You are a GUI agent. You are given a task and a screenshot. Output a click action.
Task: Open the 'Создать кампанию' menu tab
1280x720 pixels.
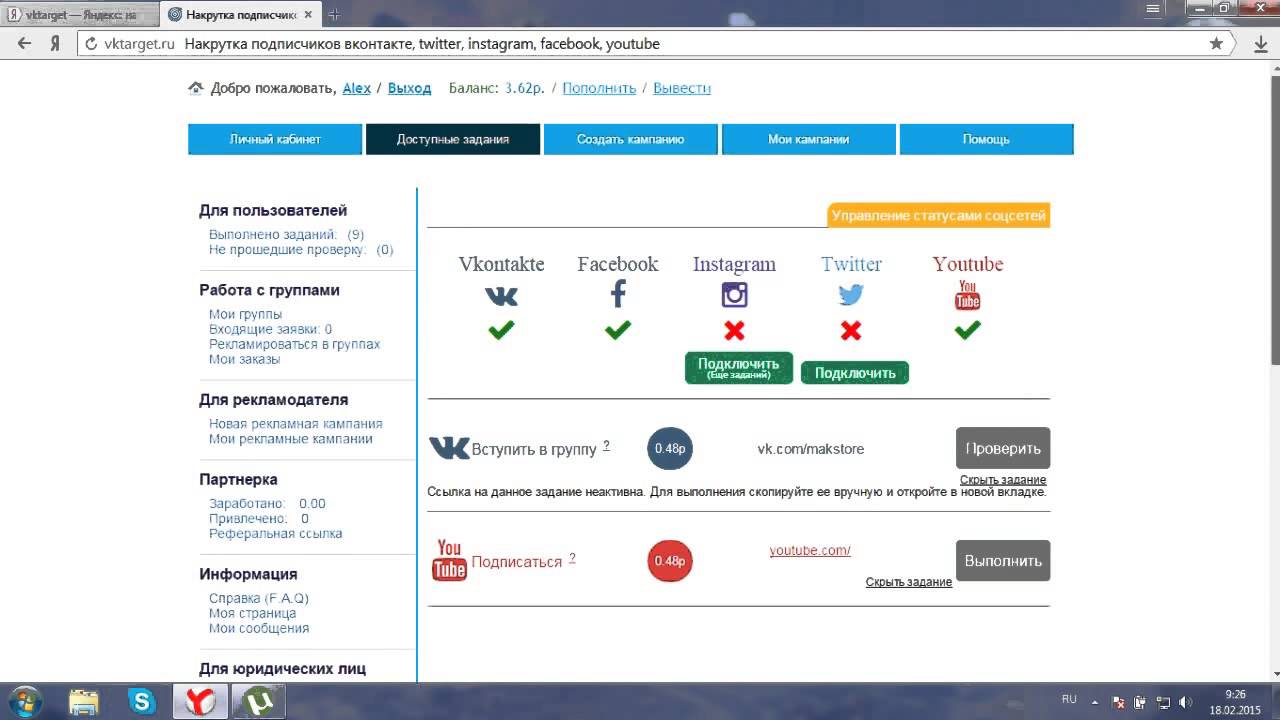[631, 139]
